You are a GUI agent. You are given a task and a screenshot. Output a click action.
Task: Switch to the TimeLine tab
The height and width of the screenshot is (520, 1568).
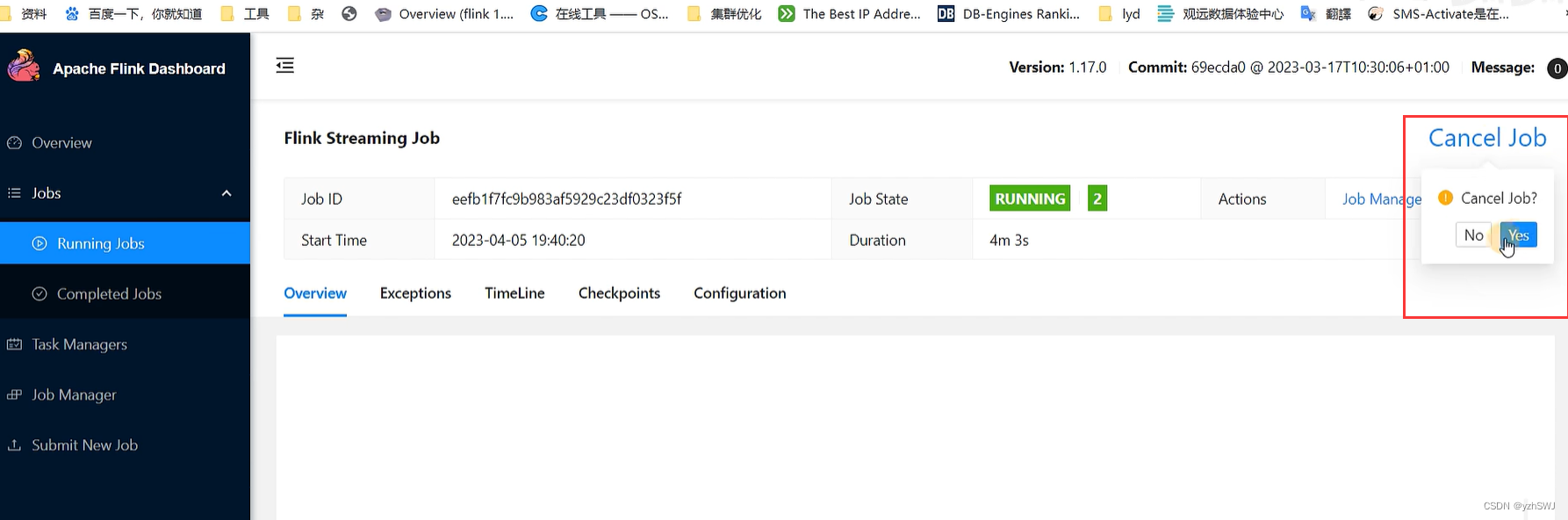(514, 293)
